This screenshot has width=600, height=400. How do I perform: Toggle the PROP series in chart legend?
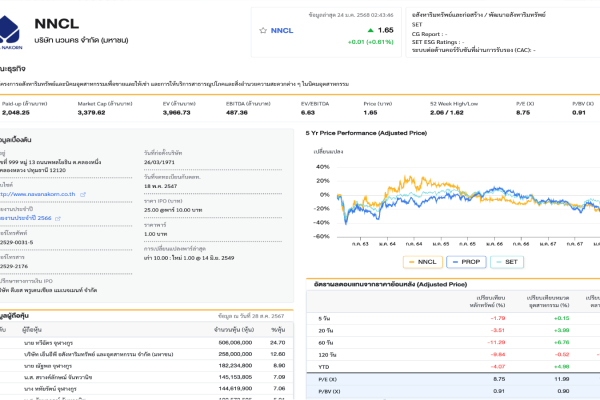468,261
